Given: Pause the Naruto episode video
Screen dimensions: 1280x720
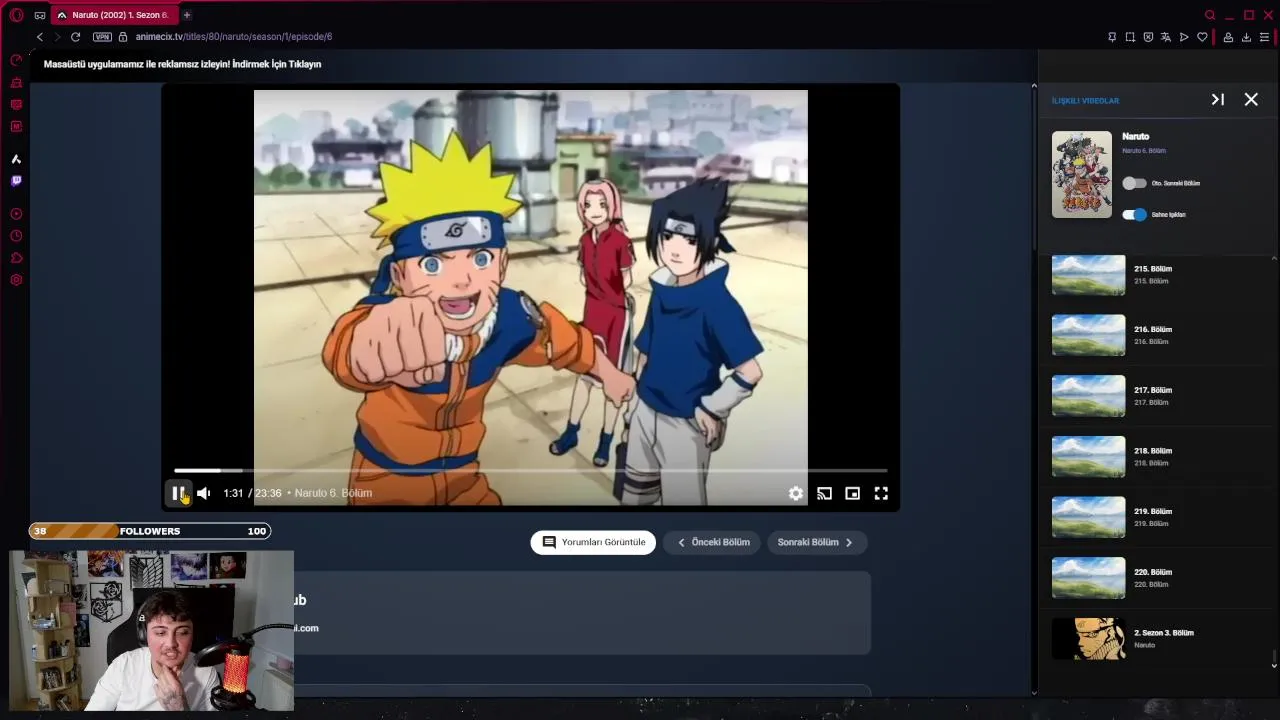Looking at the screenshot, I should pos(177,493).
